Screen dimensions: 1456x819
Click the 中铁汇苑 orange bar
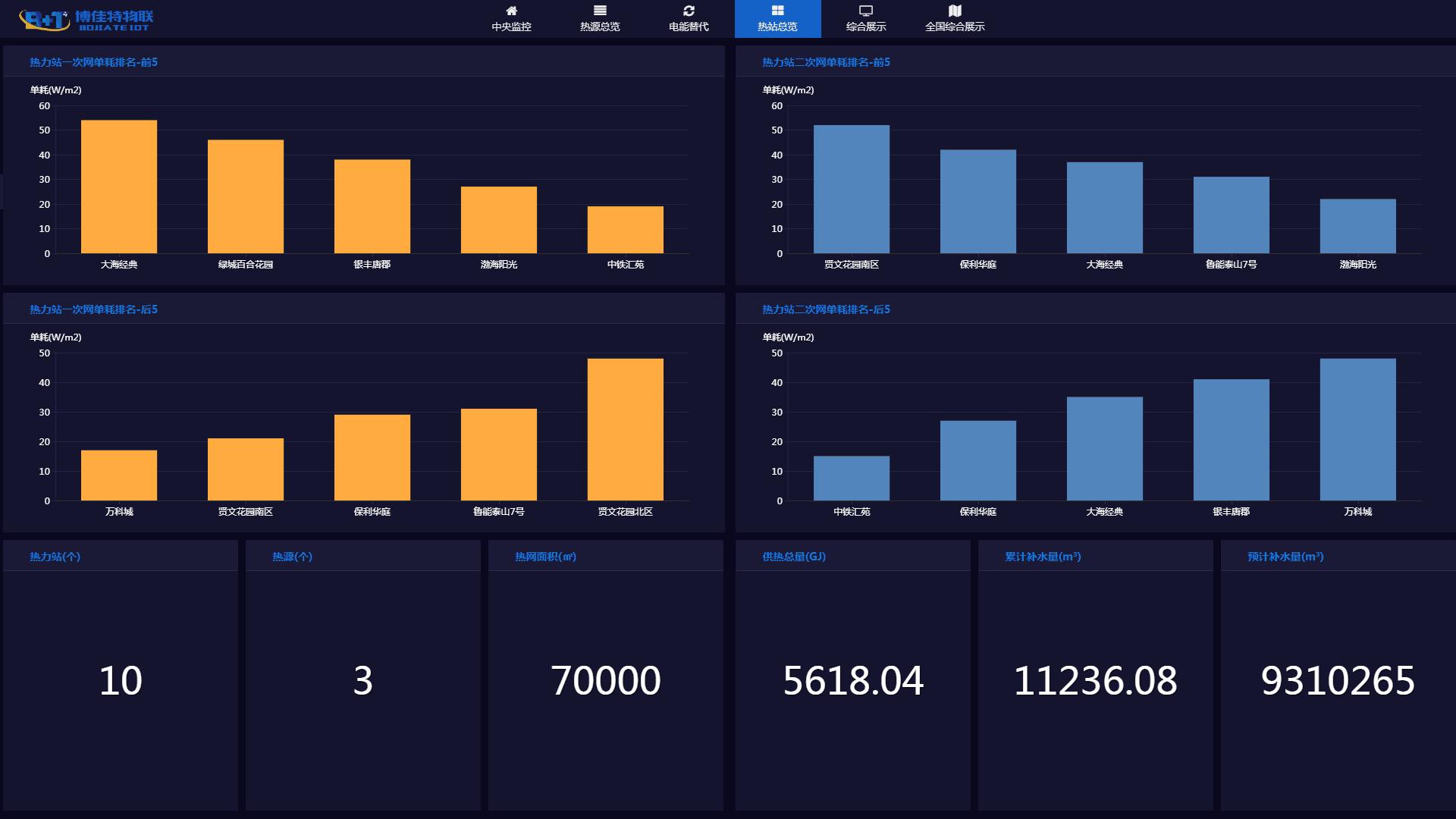tap(626, 230)
